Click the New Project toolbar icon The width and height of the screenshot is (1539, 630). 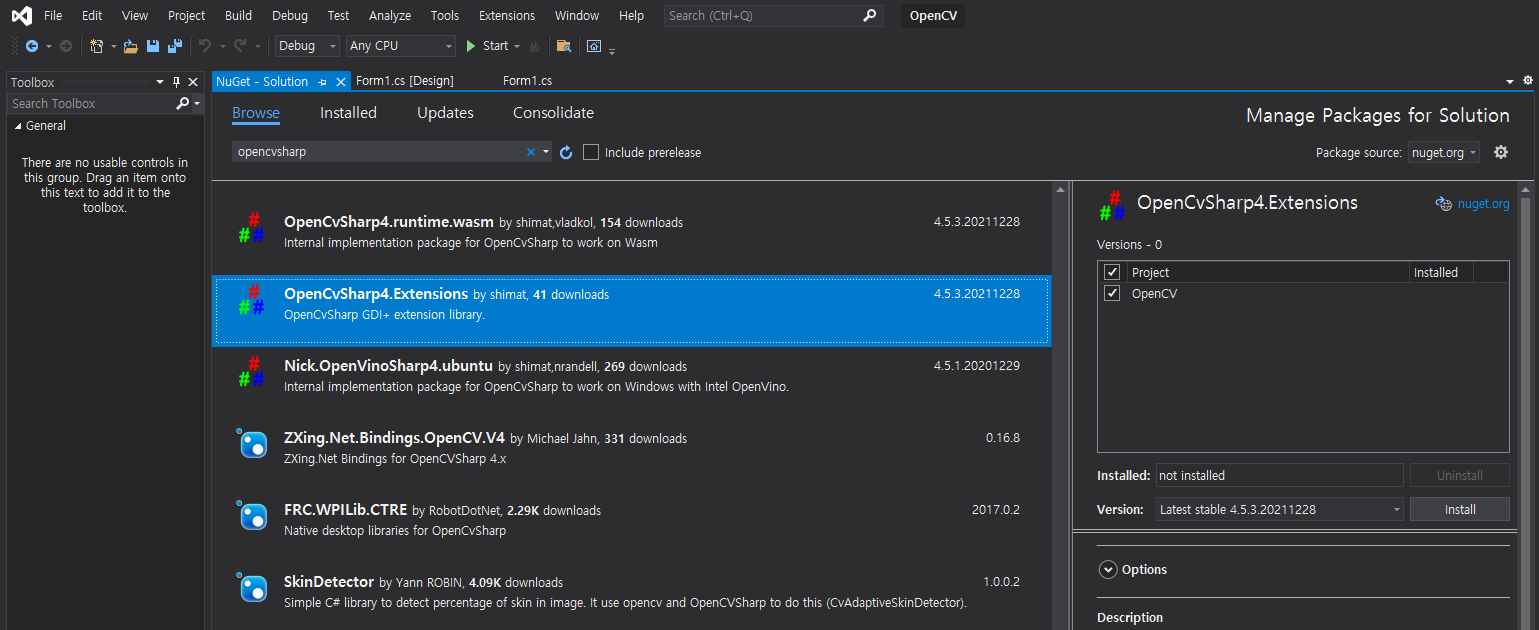click(97, 46)
